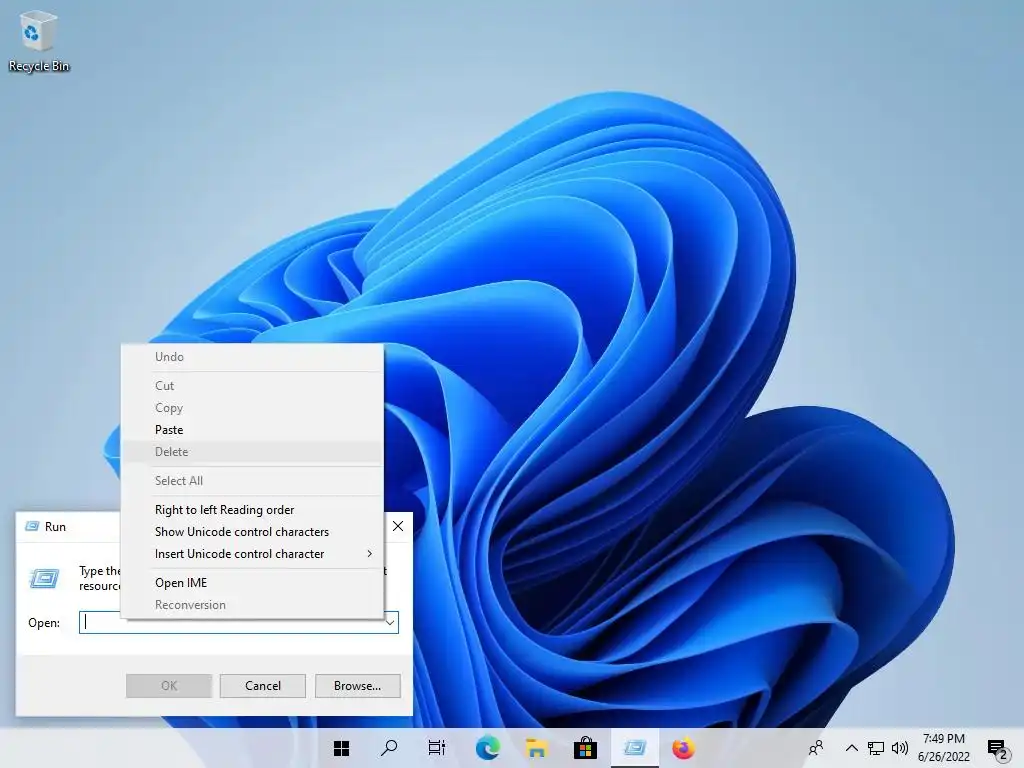Click the large Run icon in the dialog body

[44, 578]
